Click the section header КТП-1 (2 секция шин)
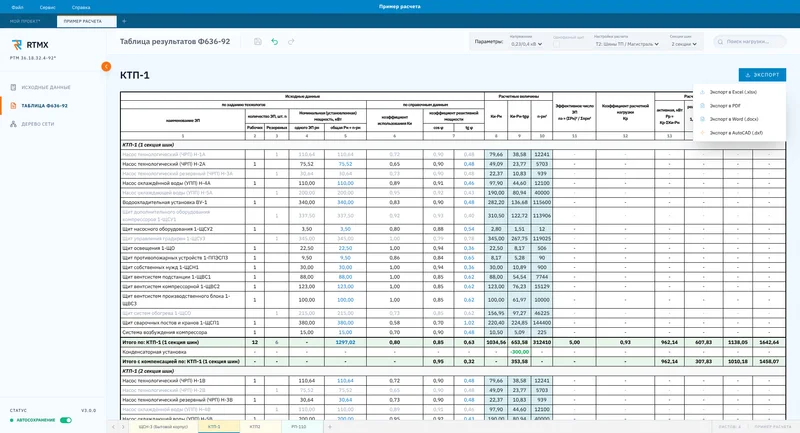Viewport: 800px width, 433px height. [148, 371]
